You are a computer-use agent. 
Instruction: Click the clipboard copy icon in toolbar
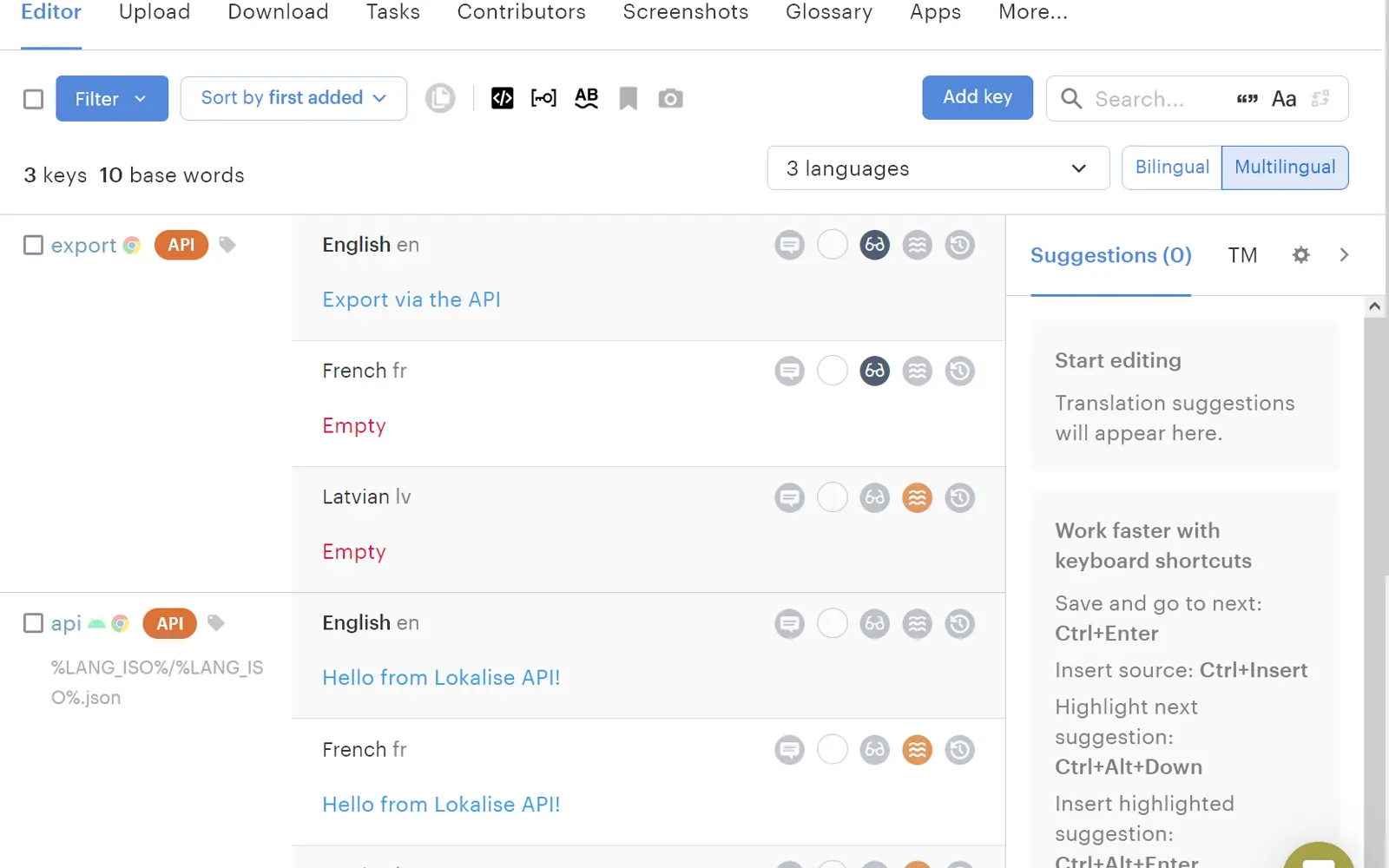coord(440,98)
